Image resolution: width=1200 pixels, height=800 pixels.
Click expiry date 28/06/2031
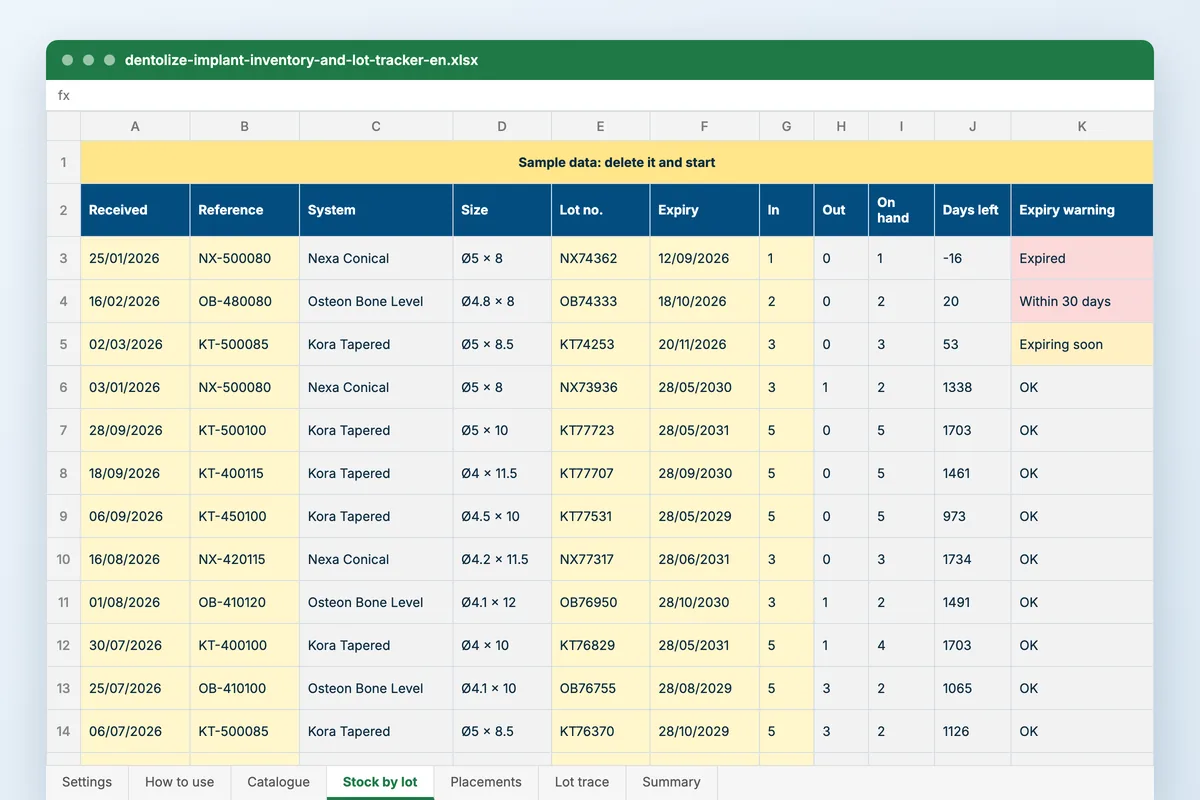[705, 559]
